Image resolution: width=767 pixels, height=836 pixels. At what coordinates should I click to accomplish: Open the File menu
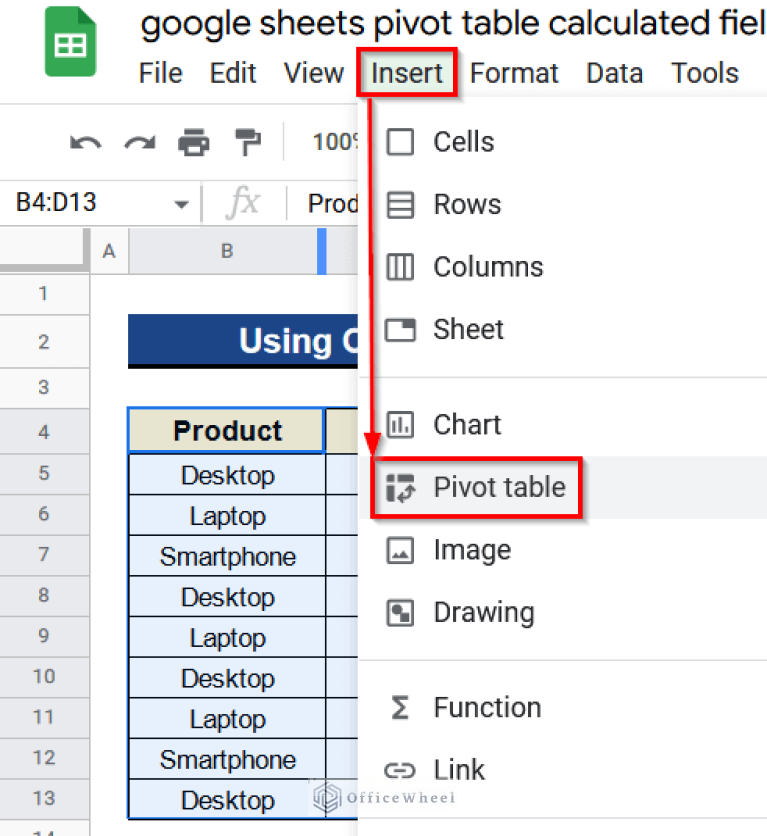coord(160,73)
